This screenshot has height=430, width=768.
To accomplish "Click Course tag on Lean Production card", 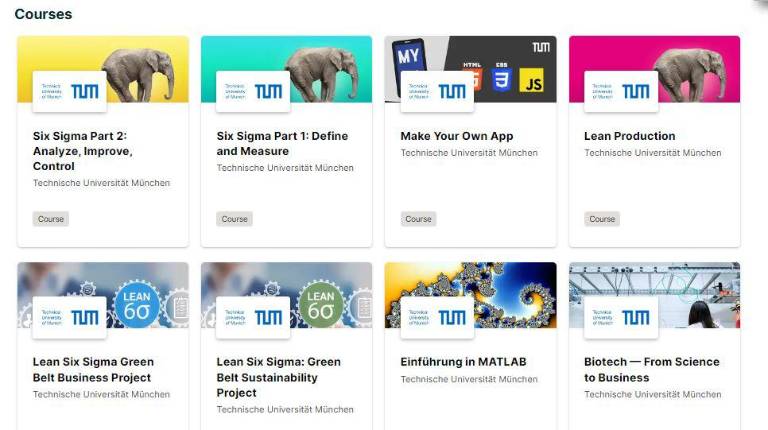I will pyautogui.click(x=602, y=219).
